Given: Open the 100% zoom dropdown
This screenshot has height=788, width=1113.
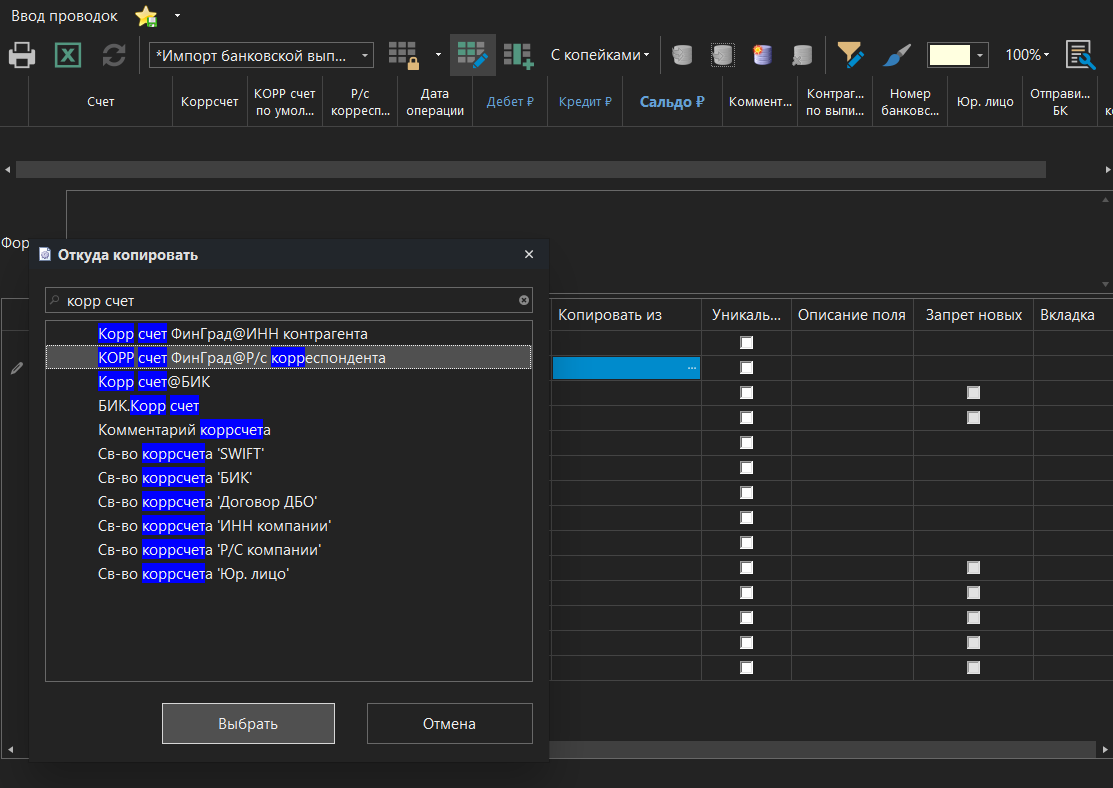Looking at the screenshot, I should coord(1027,55).
